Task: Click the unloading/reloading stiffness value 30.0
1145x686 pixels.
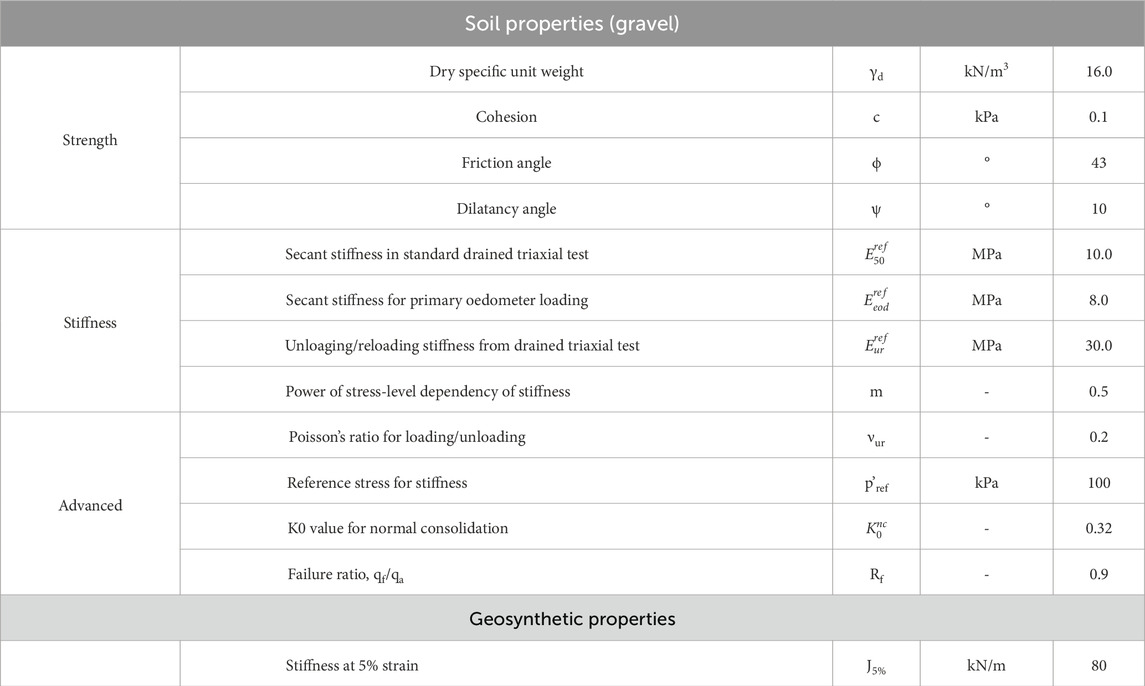Action: (x=1098, y=346)
